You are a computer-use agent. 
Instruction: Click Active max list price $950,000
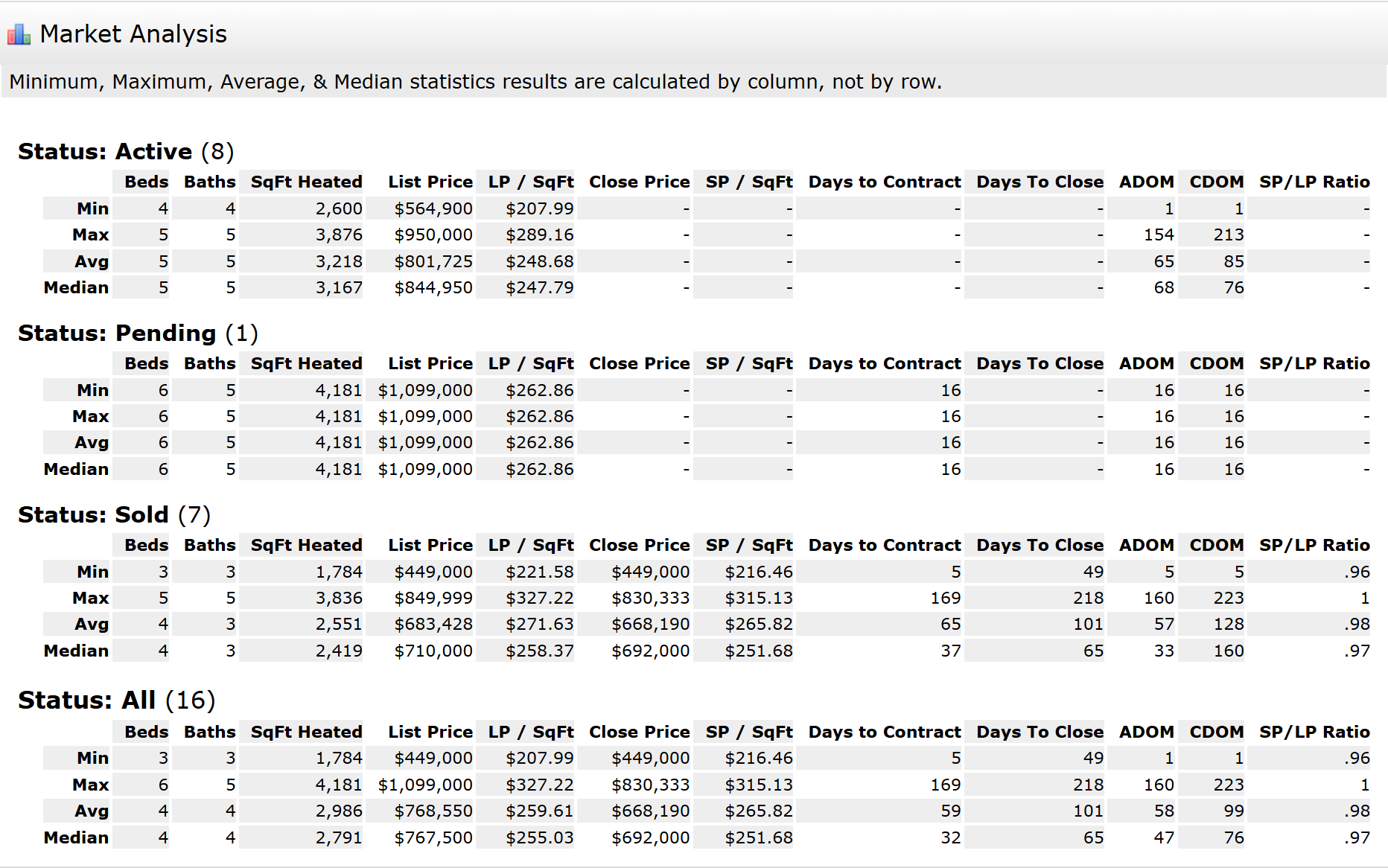point(433,235)
